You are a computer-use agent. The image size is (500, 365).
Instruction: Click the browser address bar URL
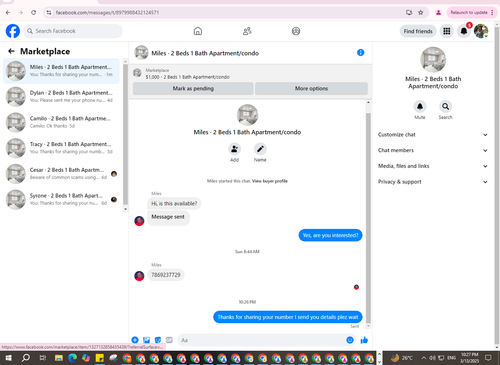(x=107, y=12)
